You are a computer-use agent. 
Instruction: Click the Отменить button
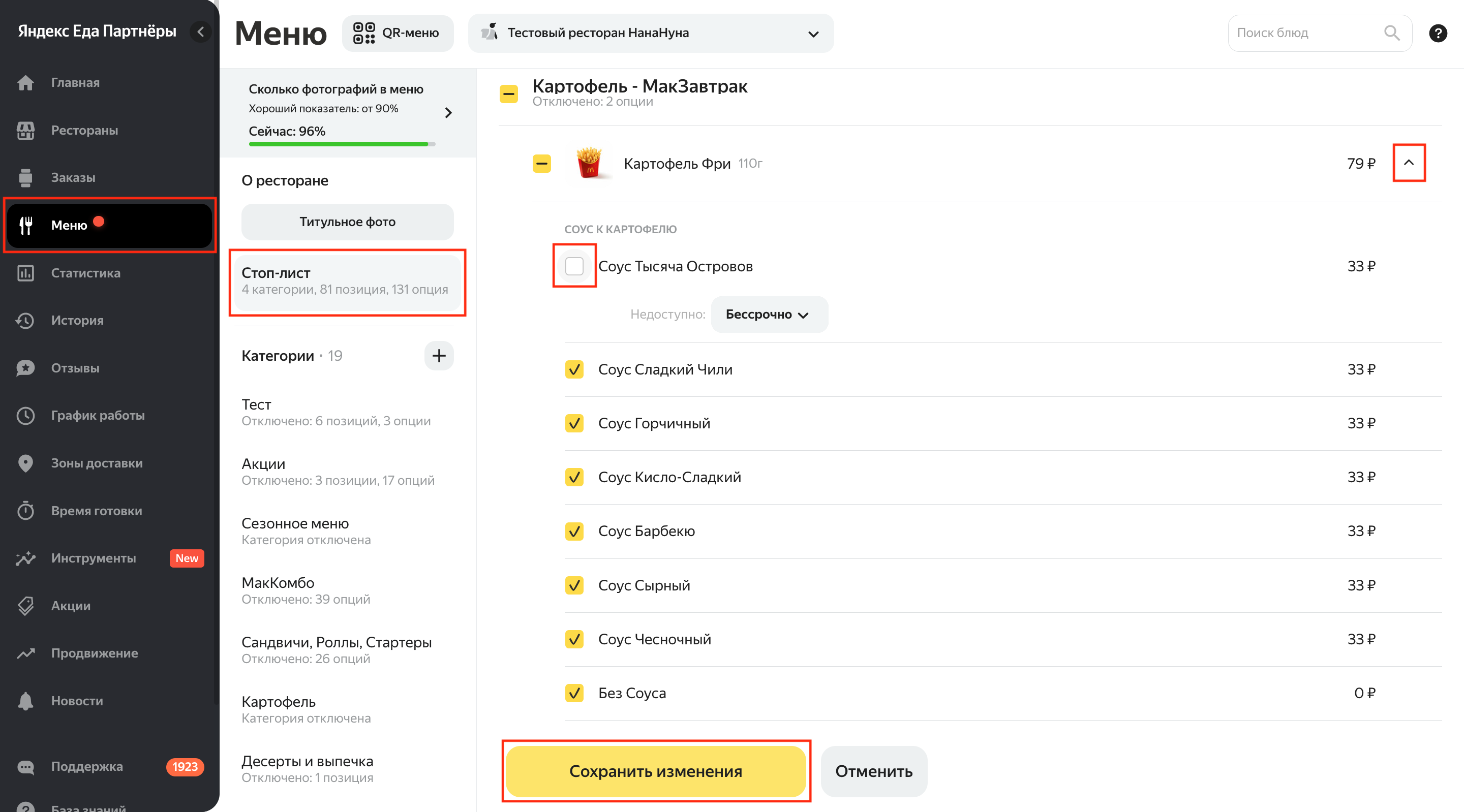(873, 771)
